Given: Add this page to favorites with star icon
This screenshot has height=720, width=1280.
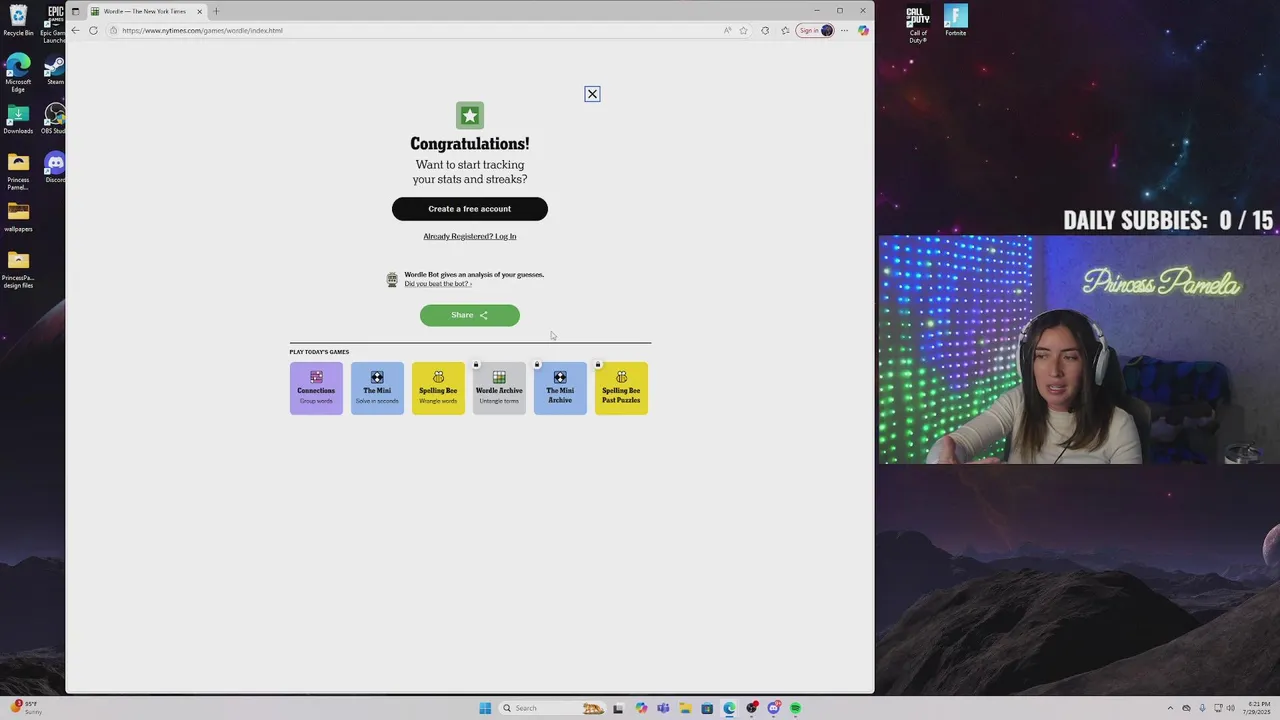Looking at the screenshot, I should [743, 30].
